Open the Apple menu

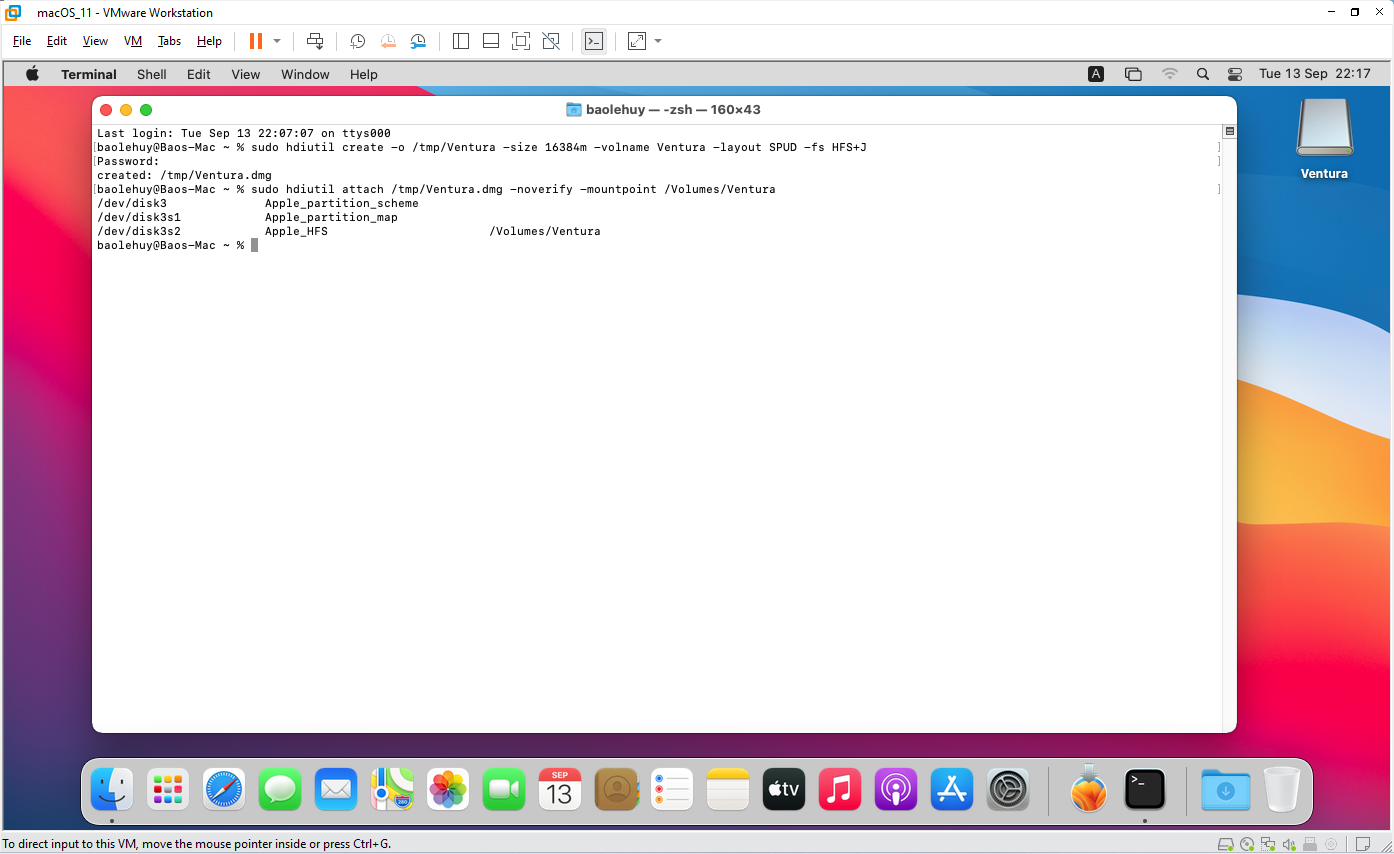coord(32,74)
